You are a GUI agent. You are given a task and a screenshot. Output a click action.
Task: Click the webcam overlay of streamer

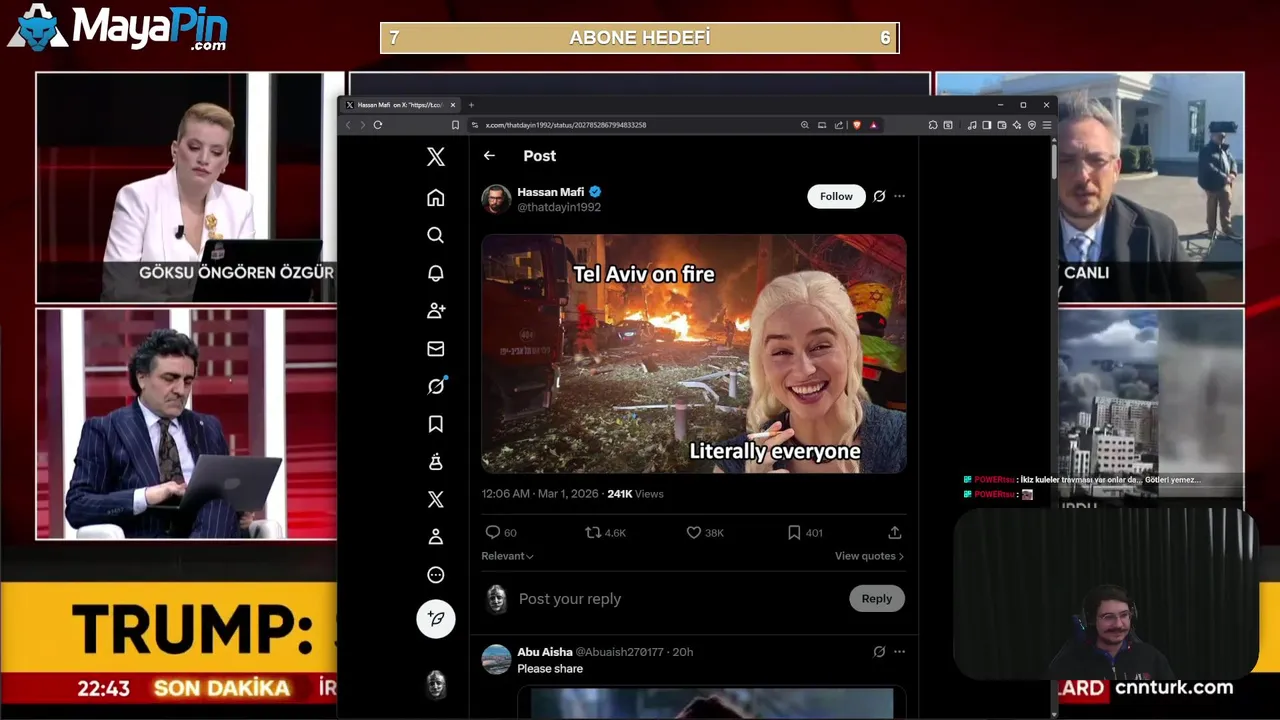(1105, 595)
